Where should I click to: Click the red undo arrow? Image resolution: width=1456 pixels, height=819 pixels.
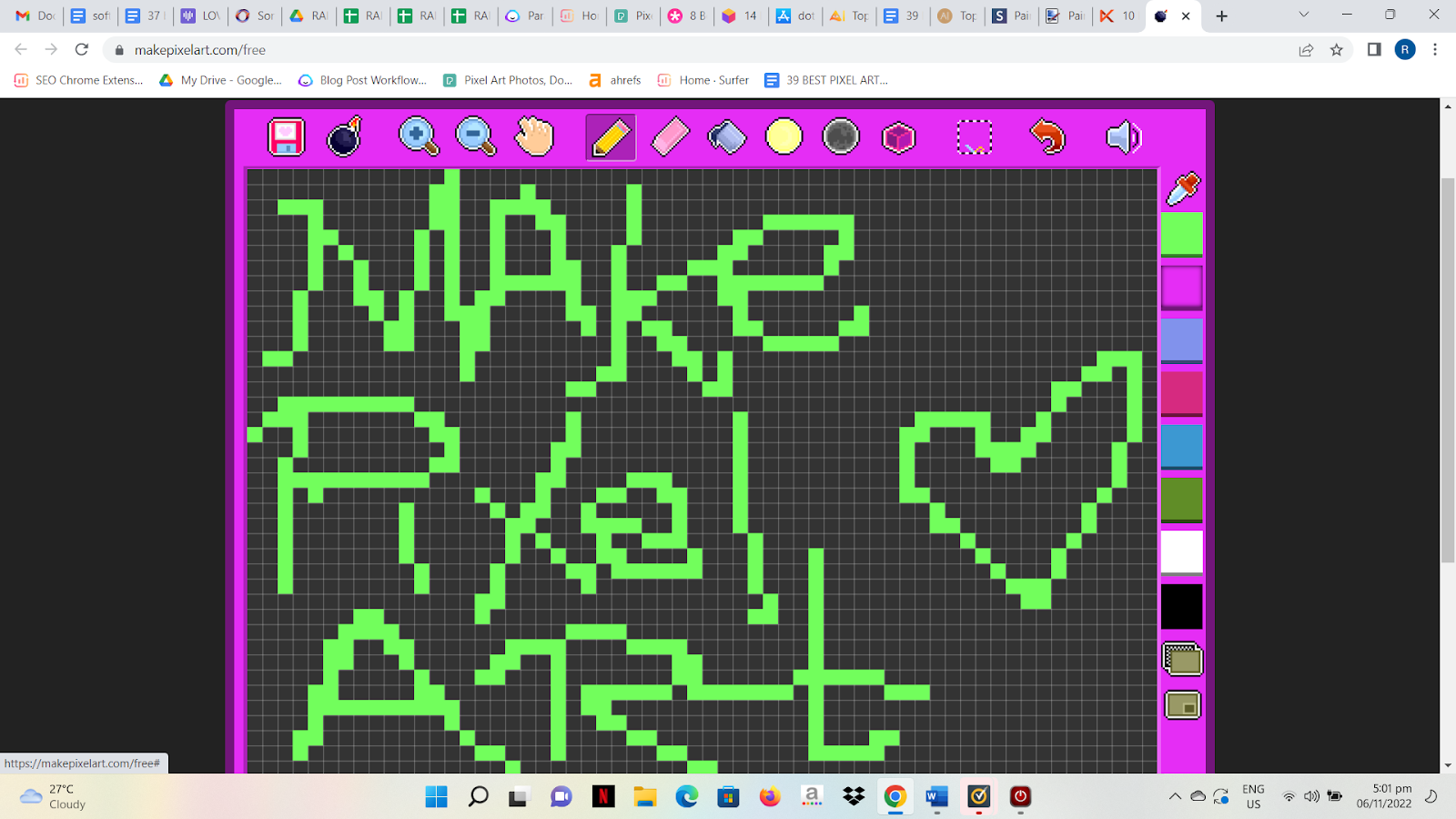pos(1047,137)
